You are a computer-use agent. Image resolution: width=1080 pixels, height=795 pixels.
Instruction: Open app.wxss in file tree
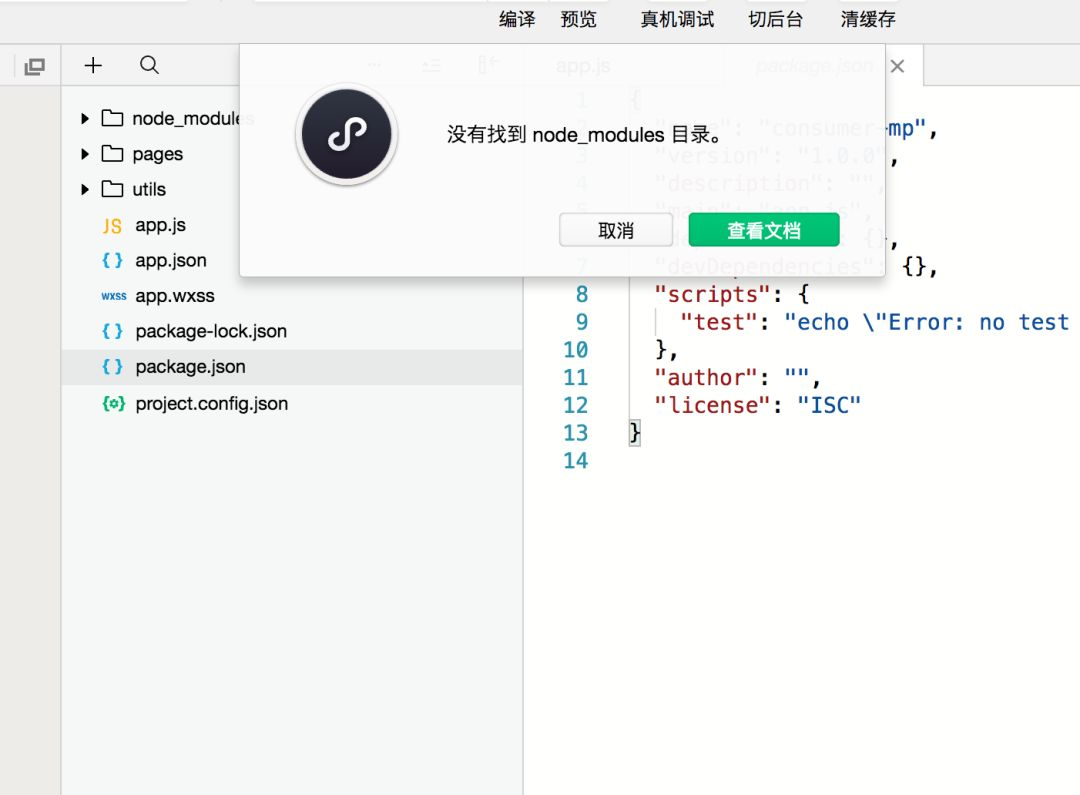point(175,296)
